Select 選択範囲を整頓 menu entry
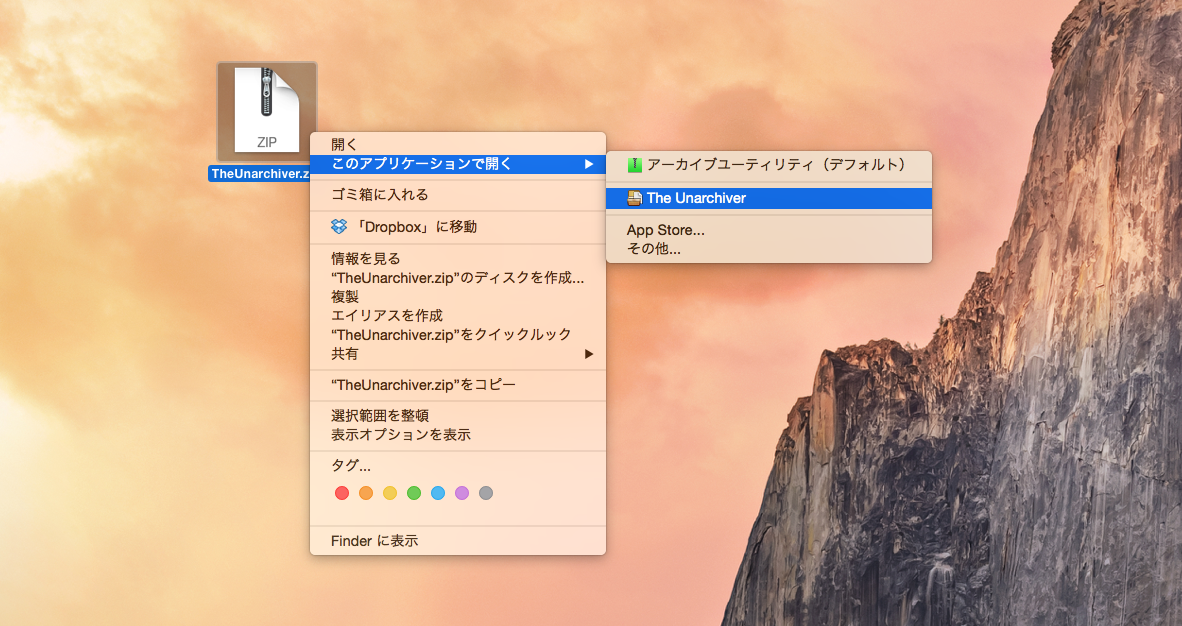 coord(458,416)
